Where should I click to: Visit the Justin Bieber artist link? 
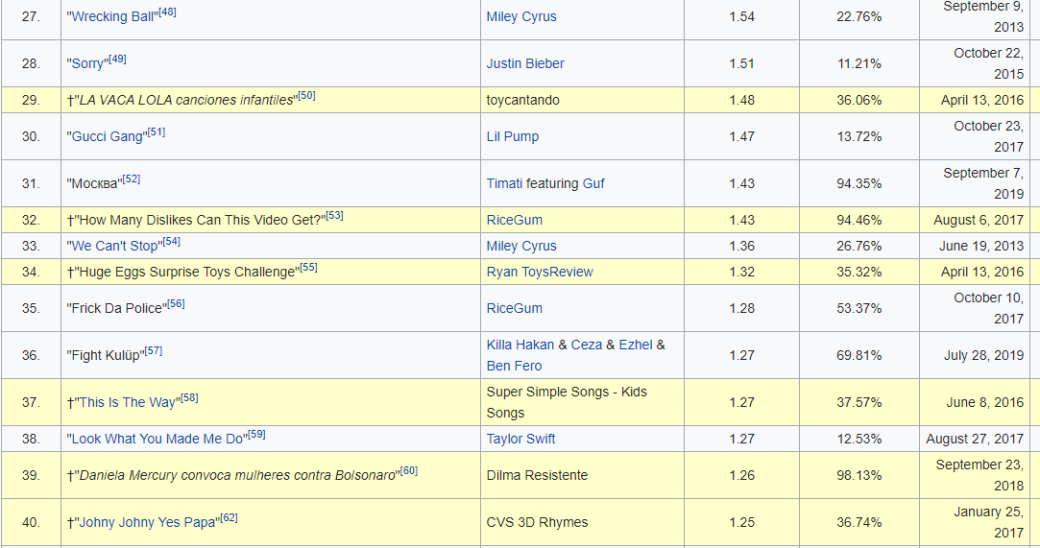pyautogui.click(x=525, y=64)
